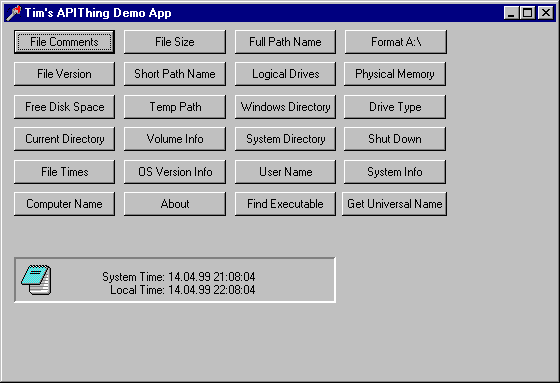Screen dimensions: 560x383
Task: List Logical Drives
Action: pos(285,74)
